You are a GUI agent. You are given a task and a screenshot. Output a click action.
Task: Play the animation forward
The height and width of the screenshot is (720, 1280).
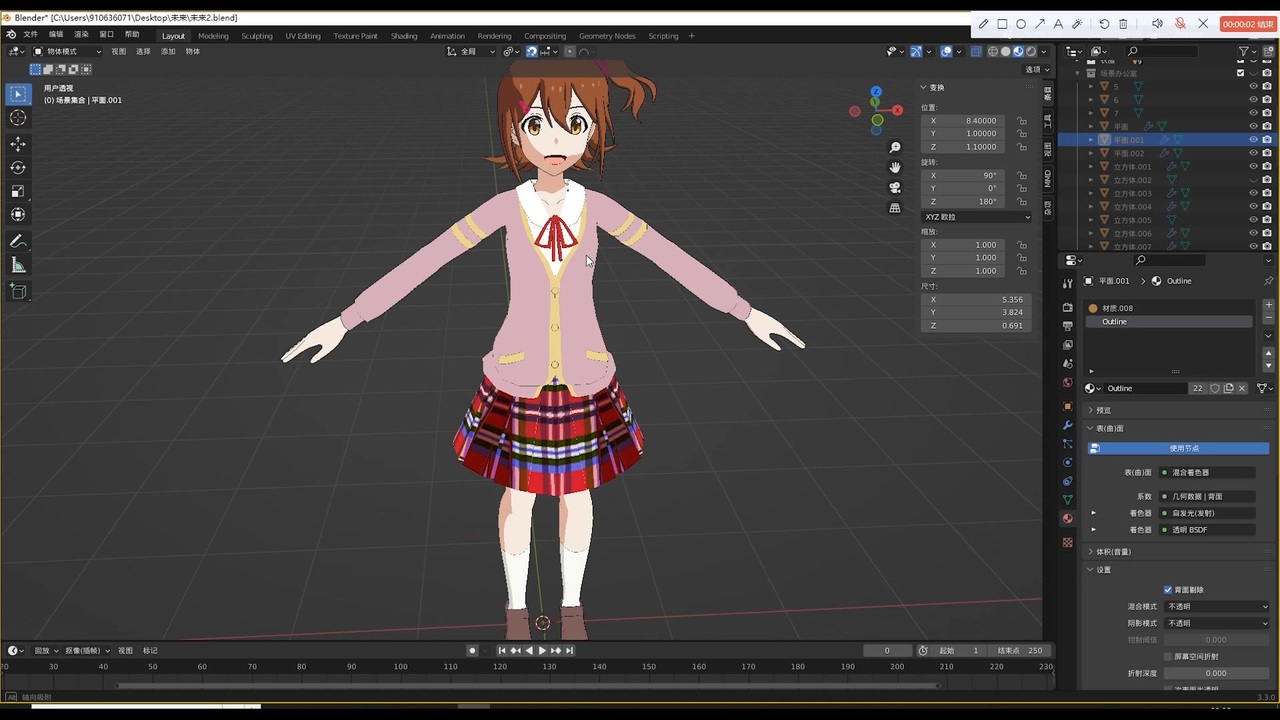[x=542, y=650]
